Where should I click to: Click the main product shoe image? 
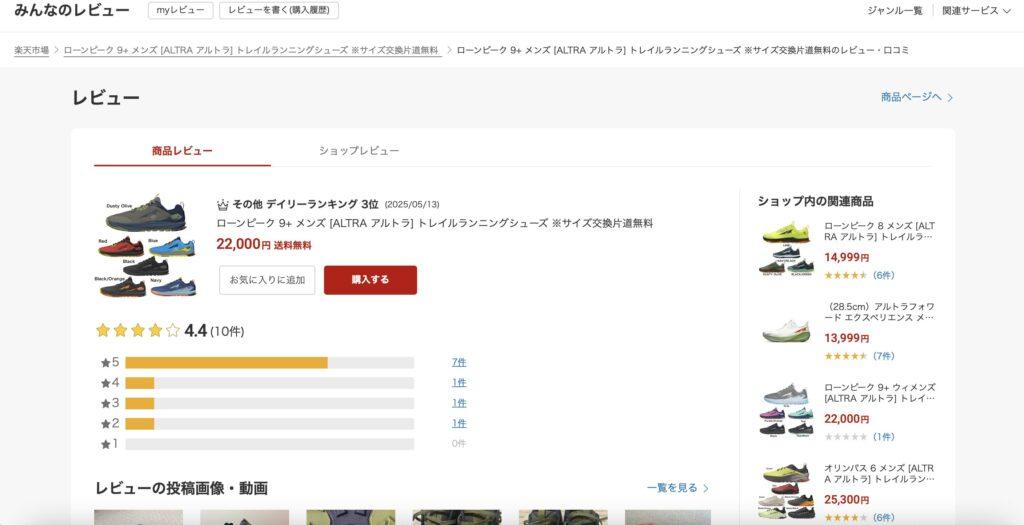pyautogui.click(x=147, y=246)
